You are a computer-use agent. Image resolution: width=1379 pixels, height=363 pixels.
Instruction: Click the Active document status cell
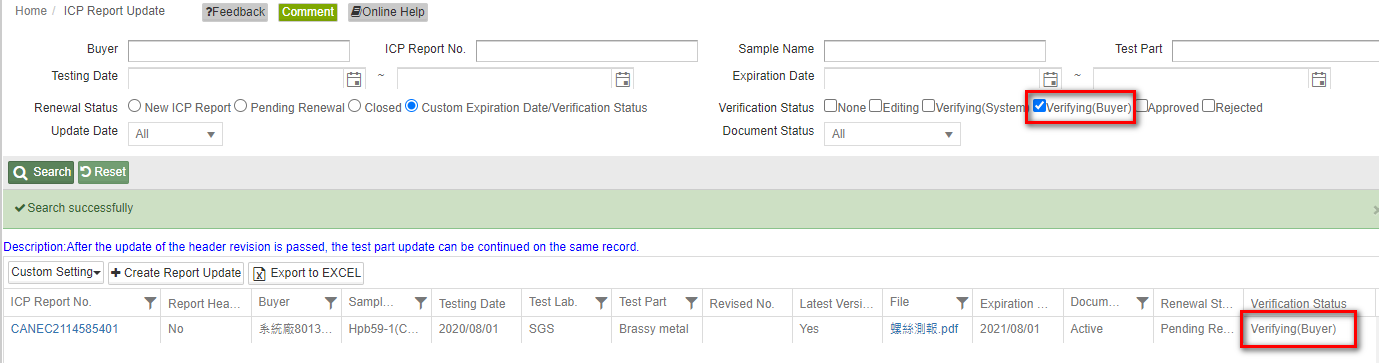(x=1087, y=329)
